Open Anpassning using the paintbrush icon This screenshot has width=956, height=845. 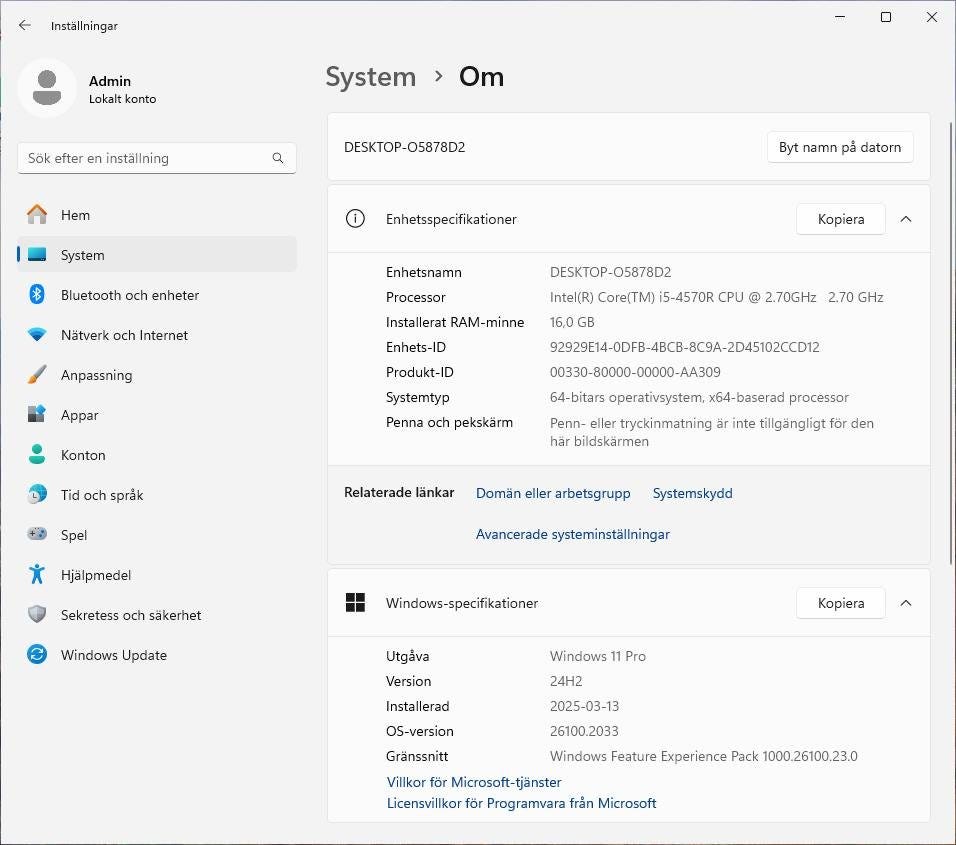click(37, 375)
